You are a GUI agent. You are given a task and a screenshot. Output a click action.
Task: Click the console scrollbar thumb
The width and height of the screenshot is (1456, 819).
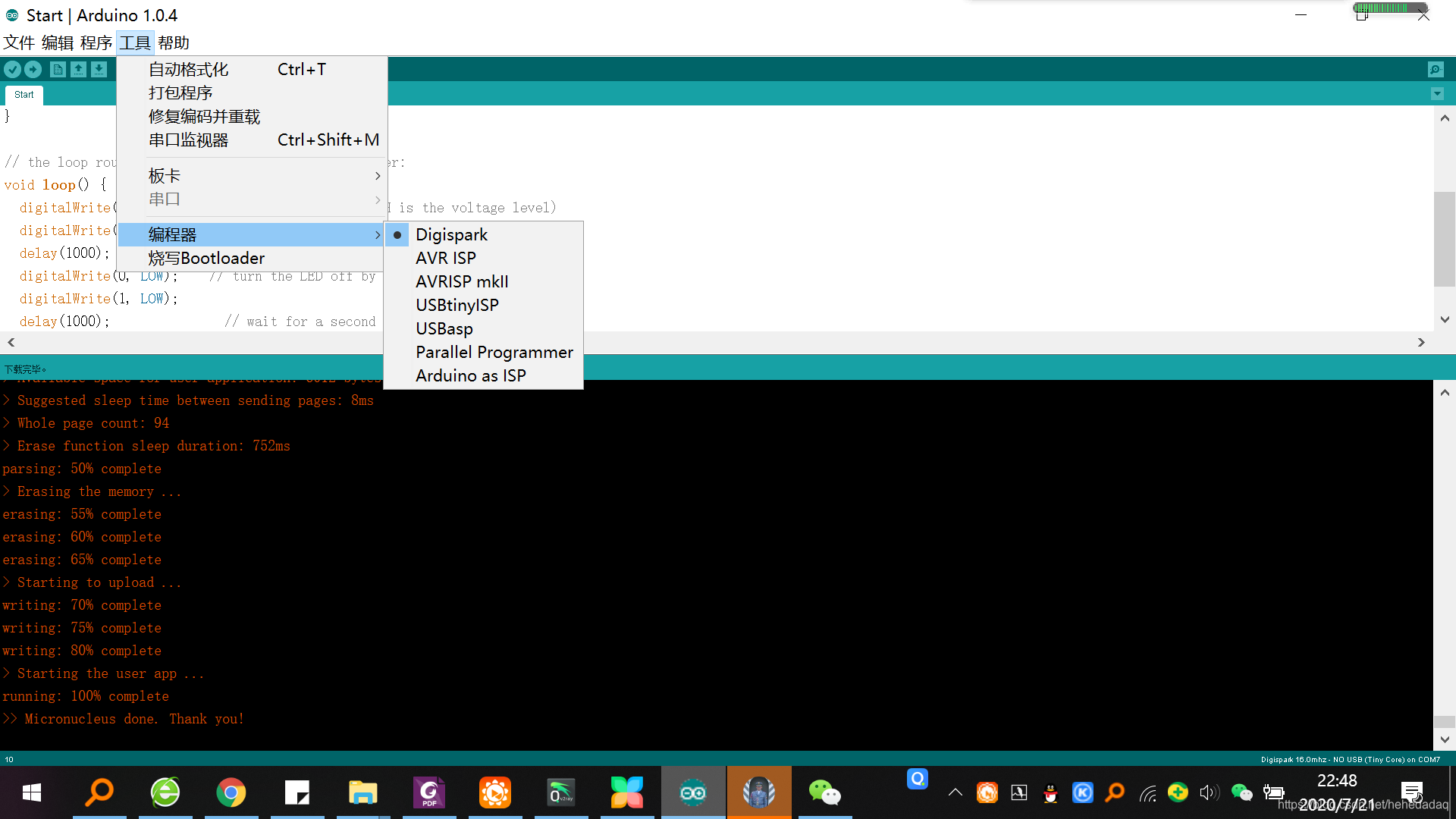click(1445, 722)
